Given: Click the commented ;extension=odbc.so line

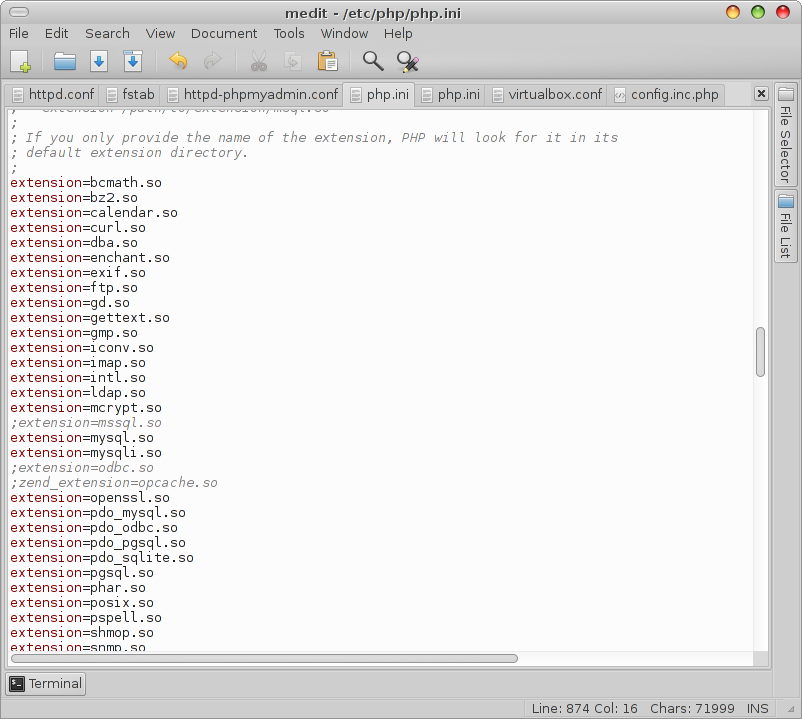Looking at the screenshot, I should [x=82, y=468].
